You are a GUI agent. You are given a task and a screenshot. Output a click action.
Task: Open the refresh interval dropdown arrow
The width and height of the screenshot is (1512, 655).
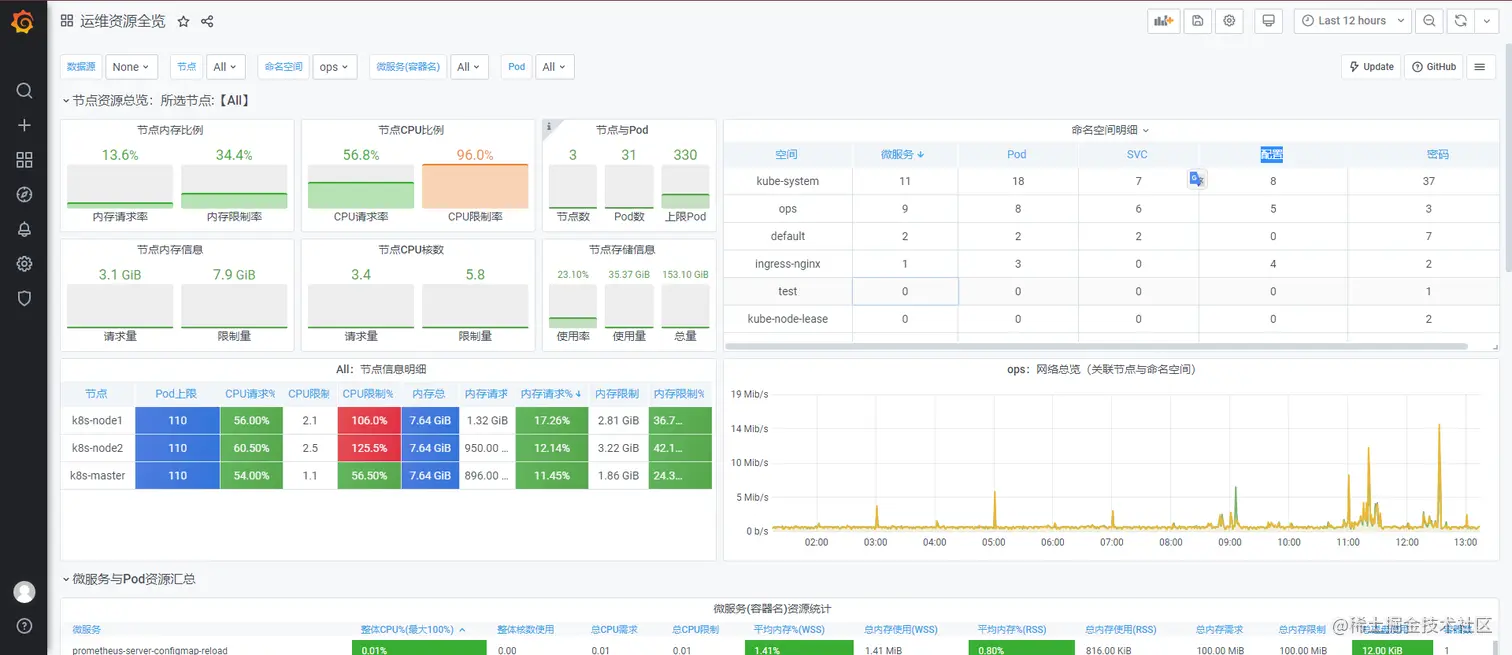[x=1487, y=21]
